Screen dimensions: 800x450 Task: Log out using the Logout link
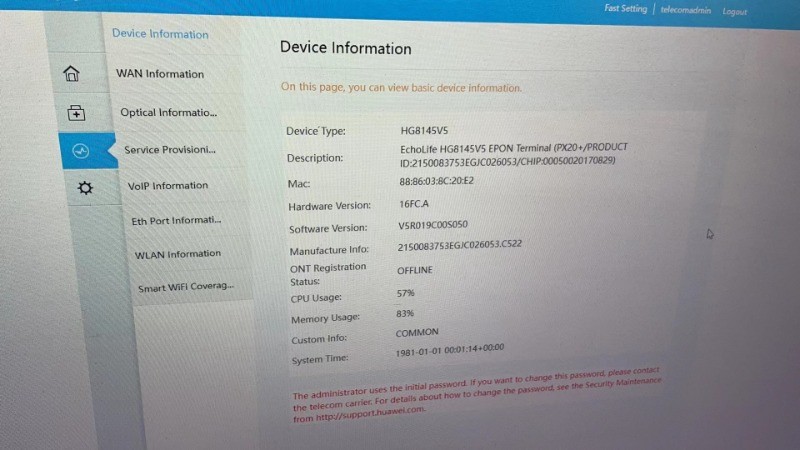(735, 12)
